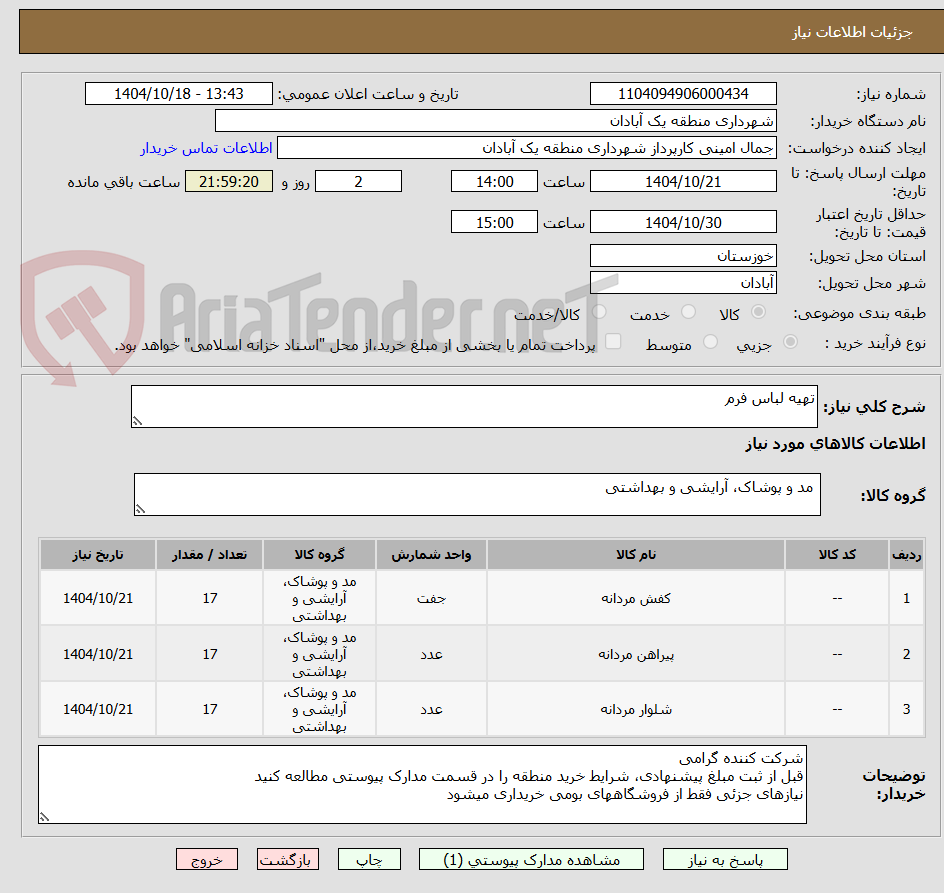Select the کالا radio button

click(758, 312)
